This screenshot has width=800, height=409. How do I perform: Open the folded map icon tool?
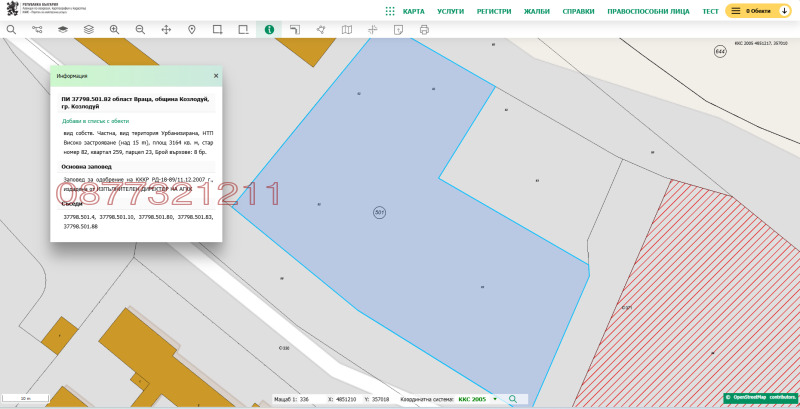pyautogui.click(x=347, y=30)
